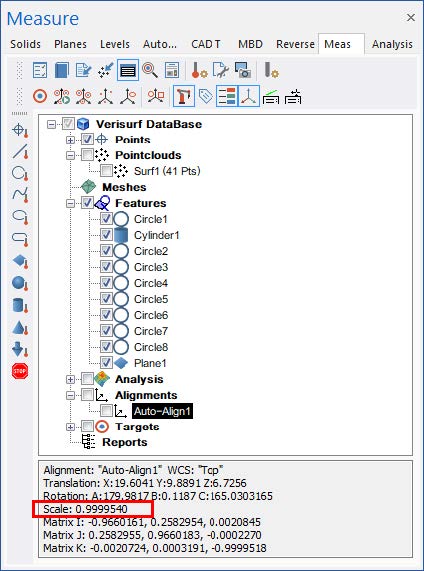Select the measure point tool in sidebar
The image size is (424, 571).
point(20,130)
